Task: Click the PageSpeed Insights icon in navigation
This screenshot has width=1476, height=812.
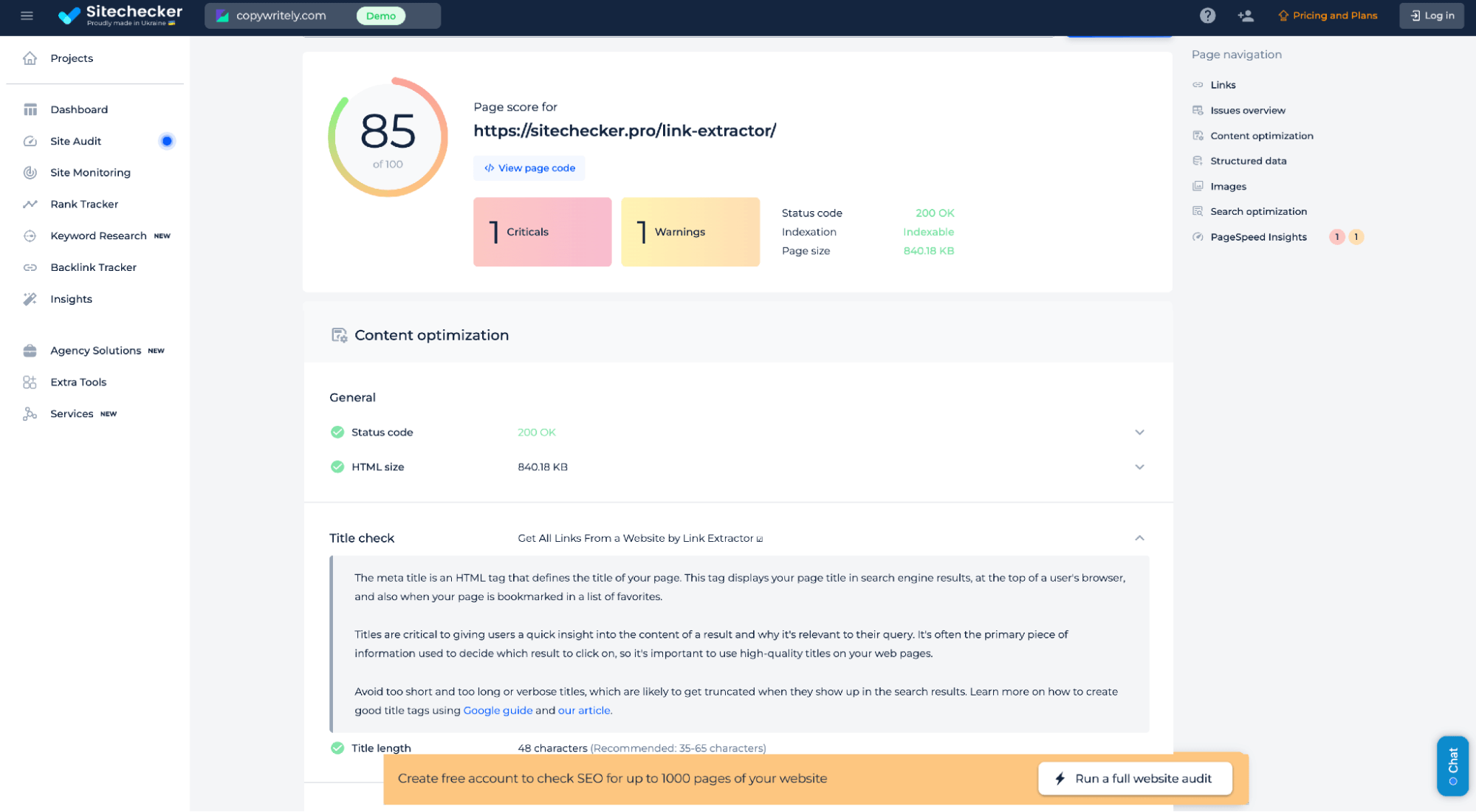Action: click(1198, 237)
